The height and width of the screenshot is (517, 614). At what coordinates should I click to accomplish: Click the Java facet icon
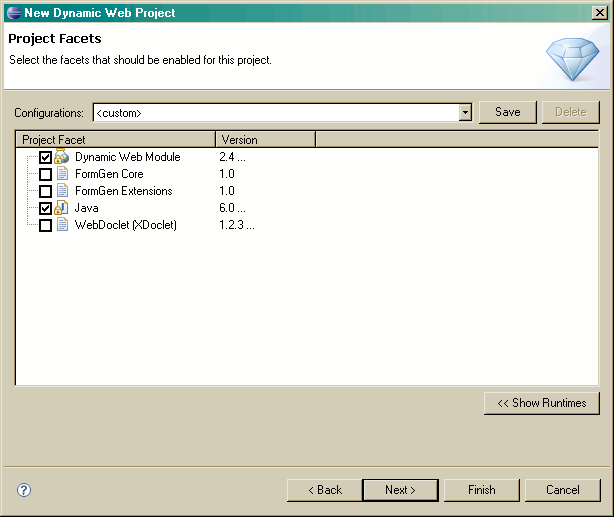[61, 208]
